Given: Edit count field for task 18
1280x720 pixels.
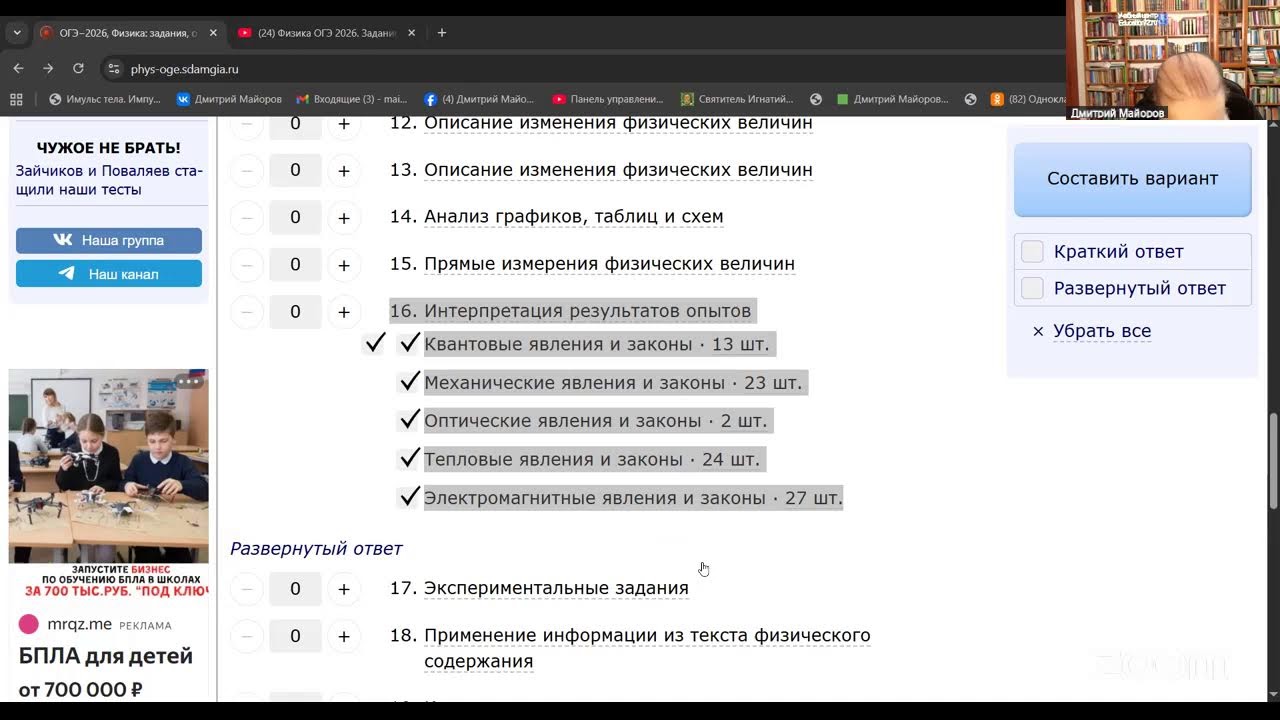Looking at the screenshot, I should pos(295,636).
